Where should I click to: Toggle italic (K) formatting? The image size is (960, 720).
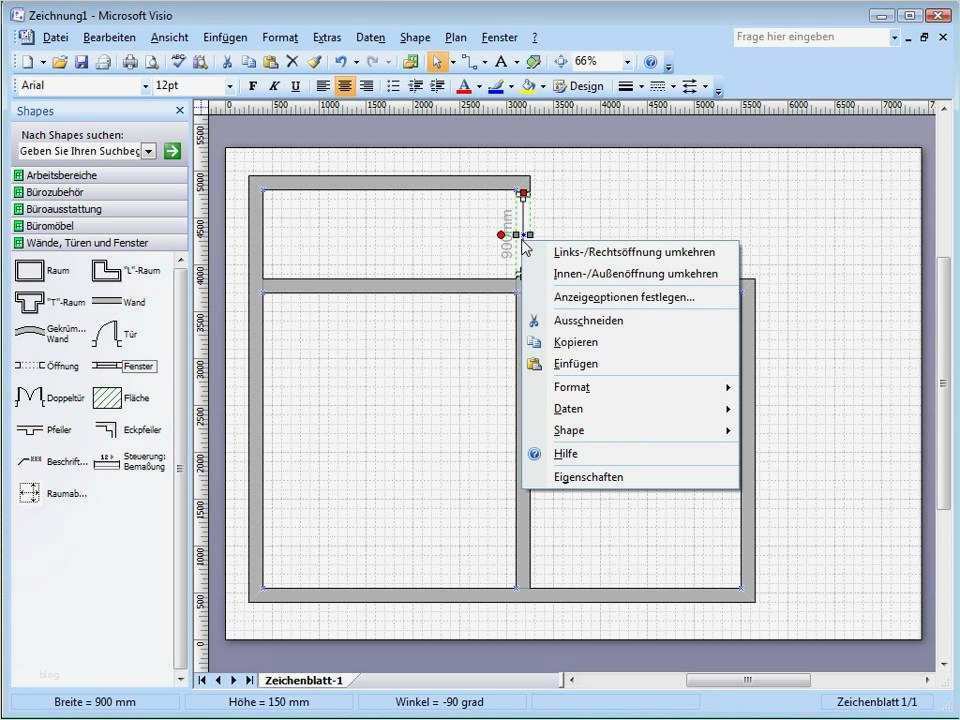click(x=274, y=86)
